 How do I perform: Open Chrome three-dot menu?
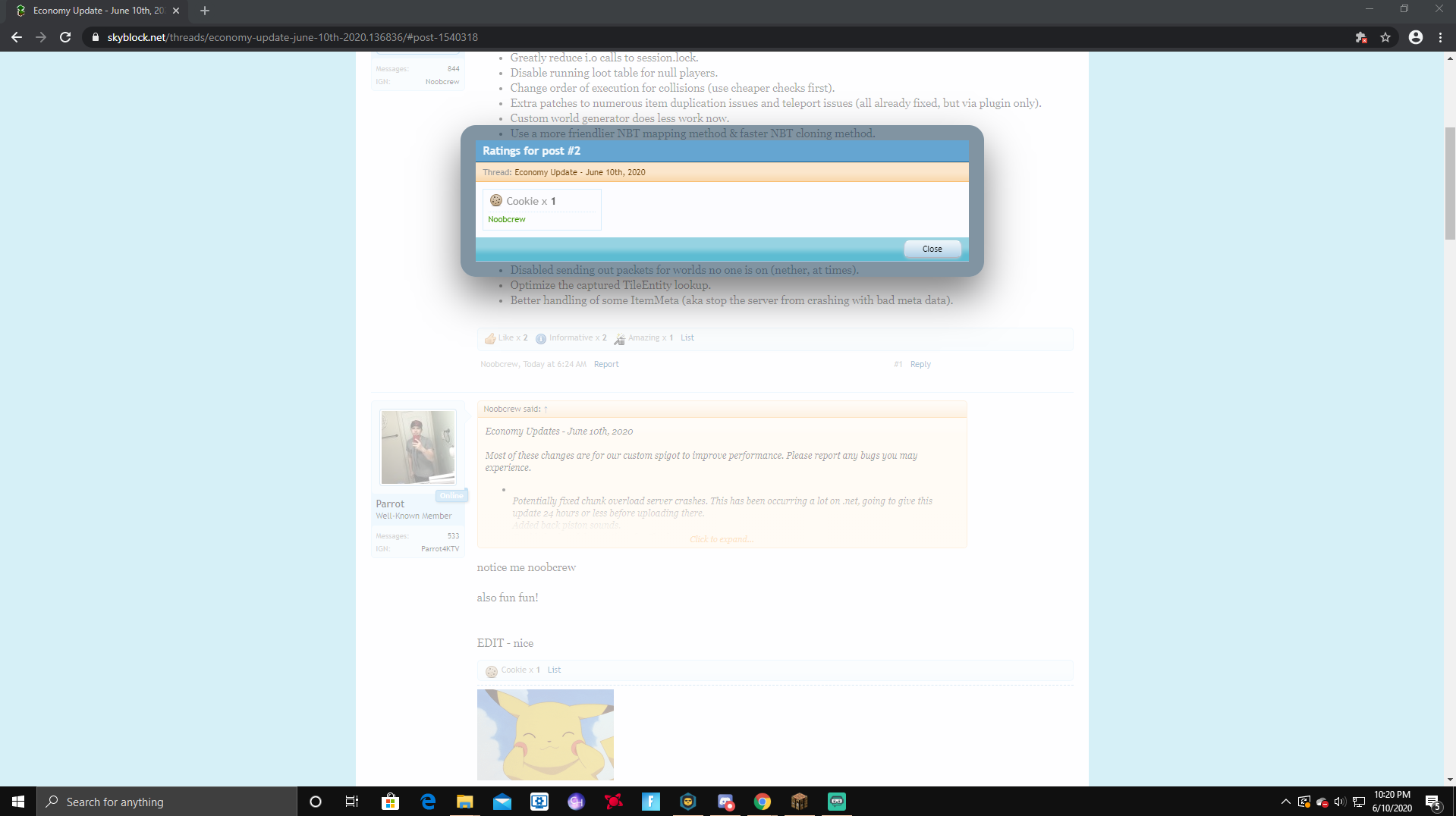point(1440,37)
